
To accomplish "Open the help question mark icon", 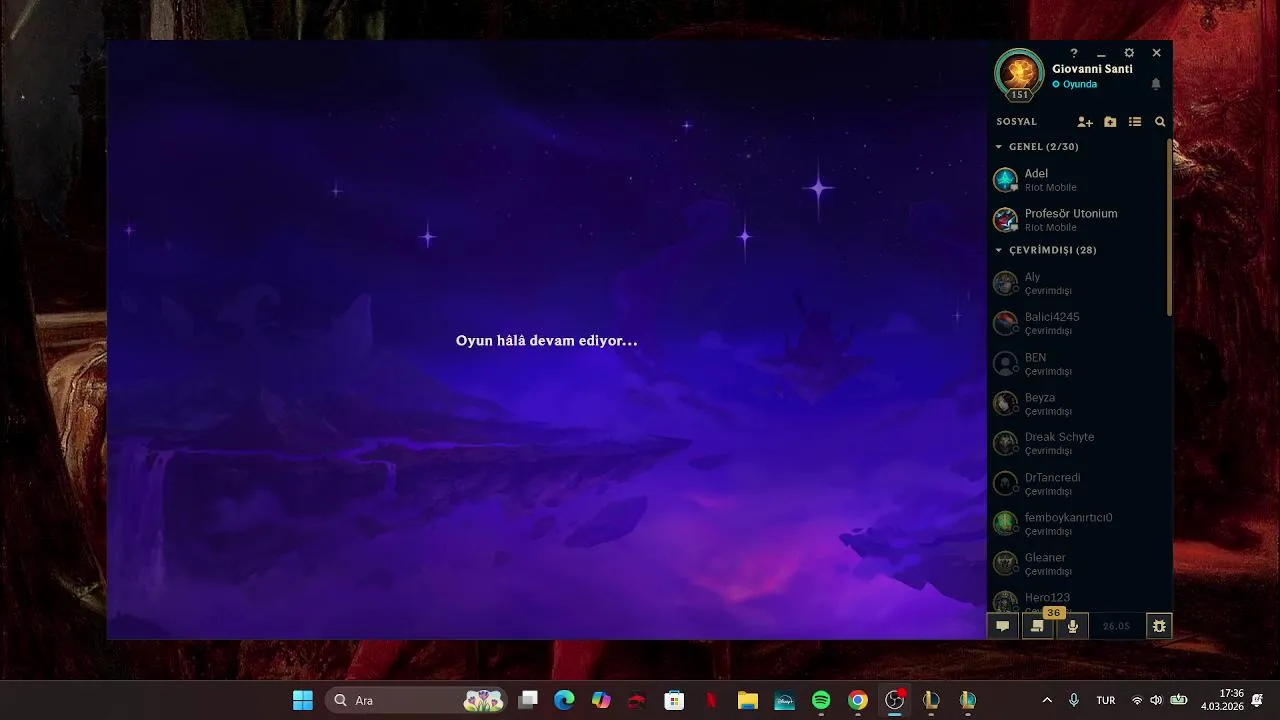I will (x=1074, y=53).
